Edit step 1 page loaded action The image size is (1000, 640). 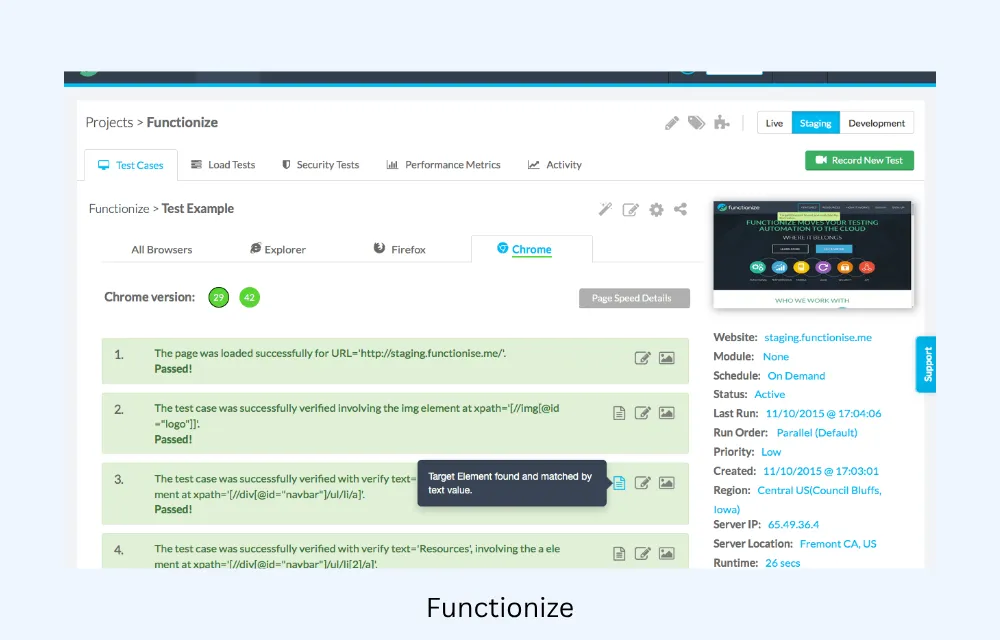tap(642, 358)
